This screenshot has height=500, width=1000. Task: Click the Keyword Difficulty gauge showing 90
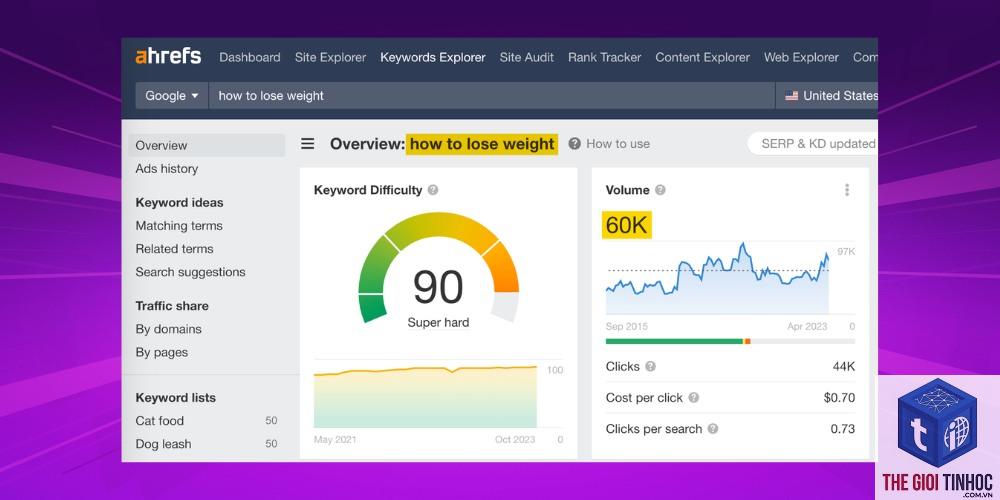click(x=439, y=270)
